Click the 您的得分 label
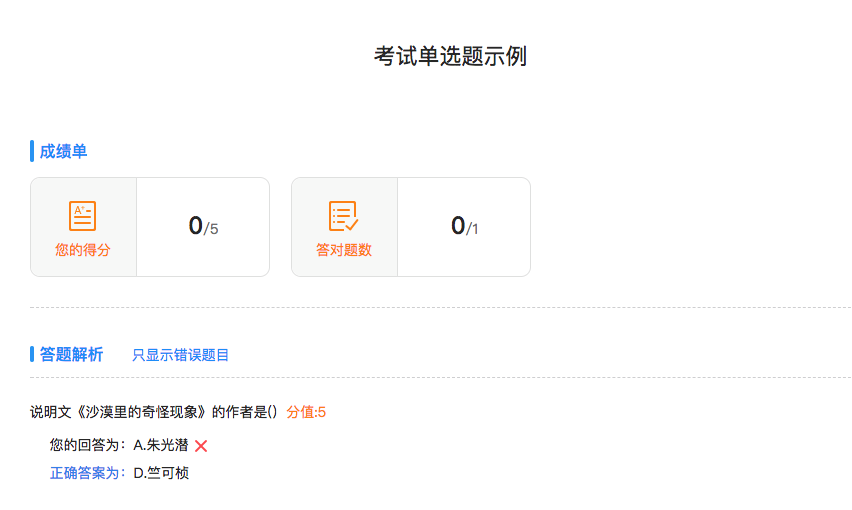The image size is (852, 510). tap(83, 250)
